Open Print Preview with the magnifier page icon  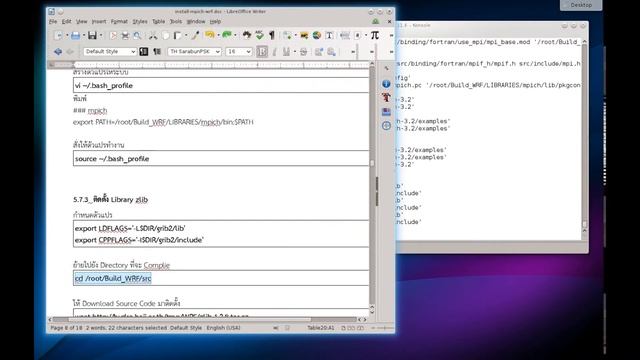(137, 36)
